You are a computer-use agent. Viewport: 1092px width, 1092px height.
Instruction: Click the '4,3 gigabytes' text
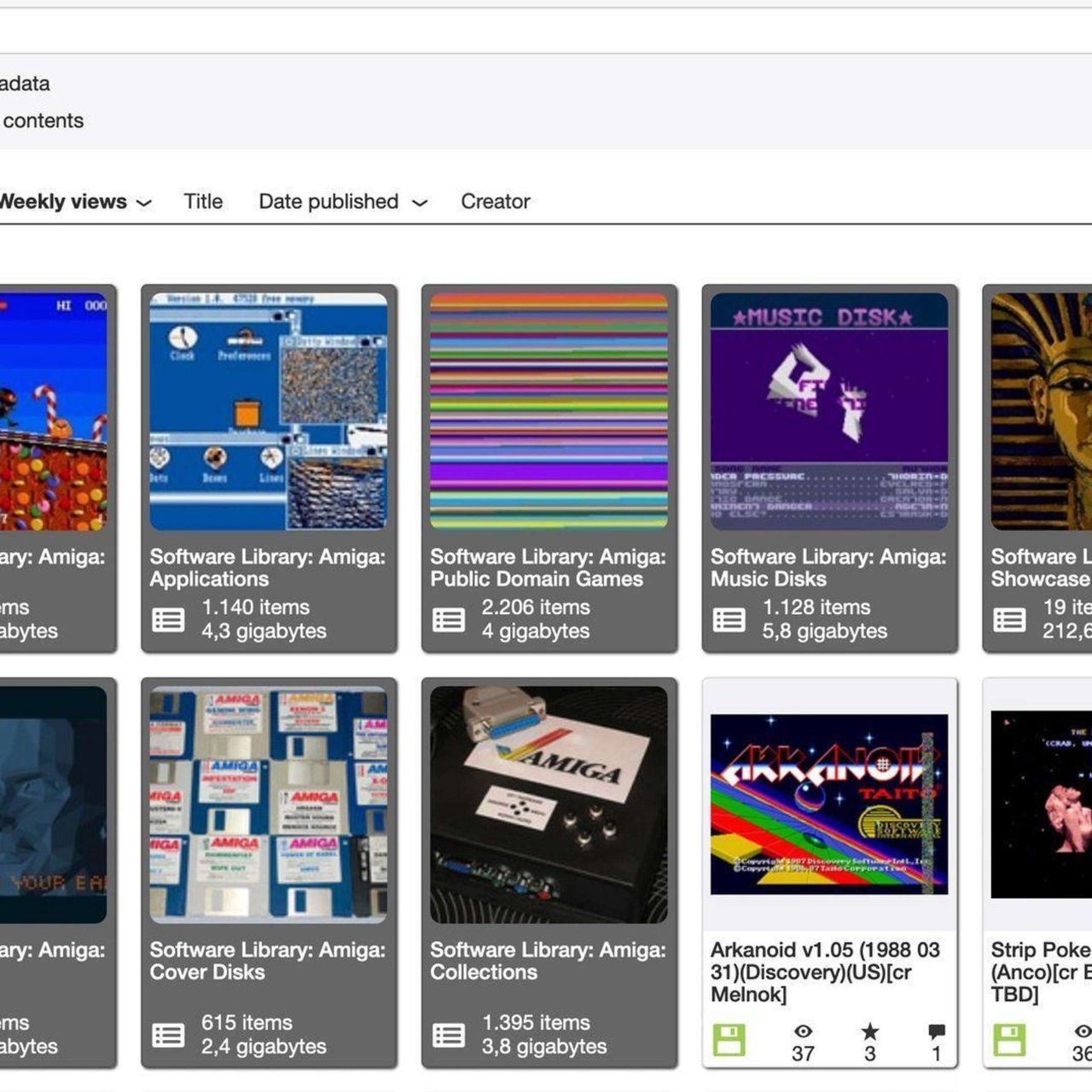pos(264,631)
